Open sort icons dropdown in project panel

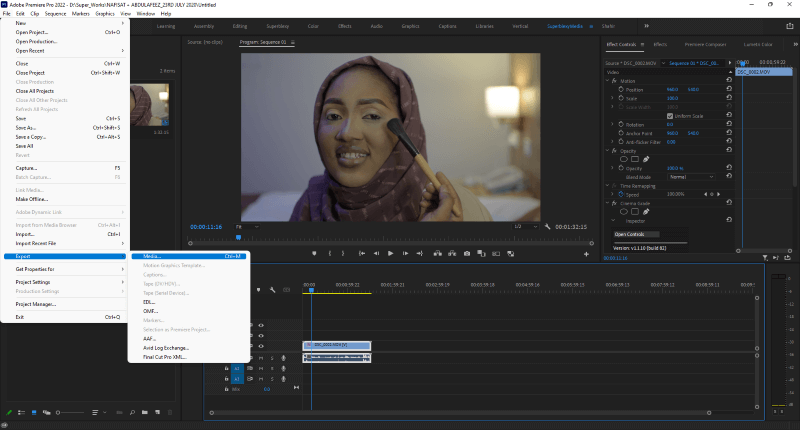point(97,412)
